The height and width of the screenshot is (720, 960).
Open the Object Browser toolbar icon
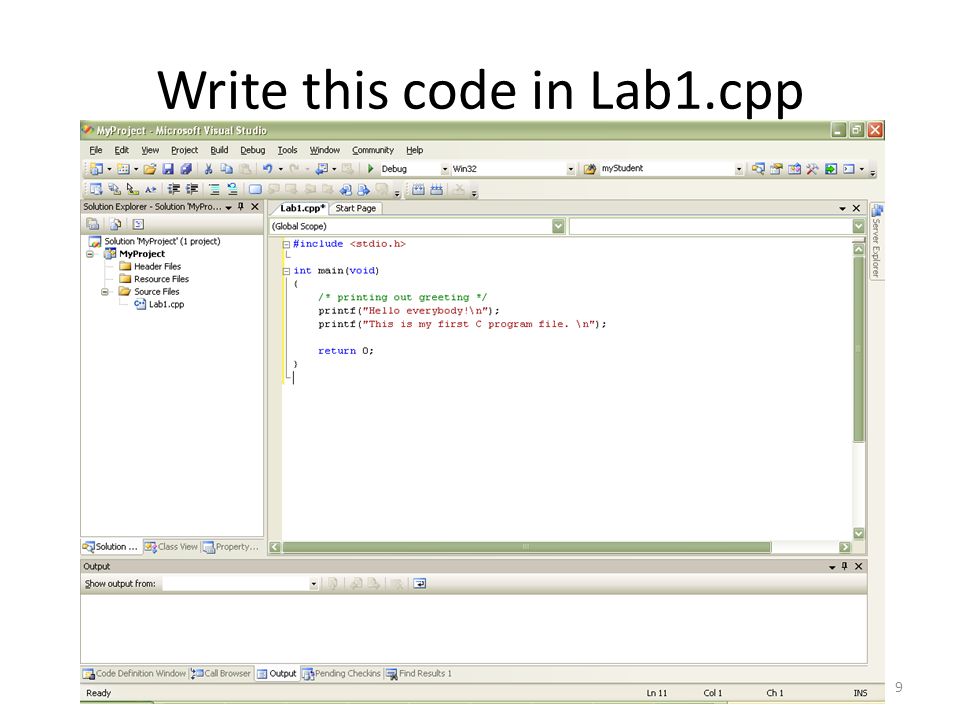[x=794, y=169]
